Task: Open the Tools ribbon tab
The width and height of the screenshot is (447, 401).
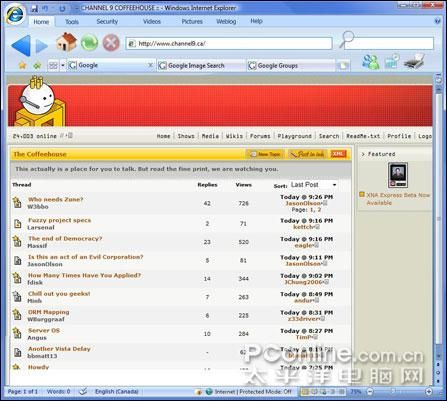Action: (x=72, y=22)
